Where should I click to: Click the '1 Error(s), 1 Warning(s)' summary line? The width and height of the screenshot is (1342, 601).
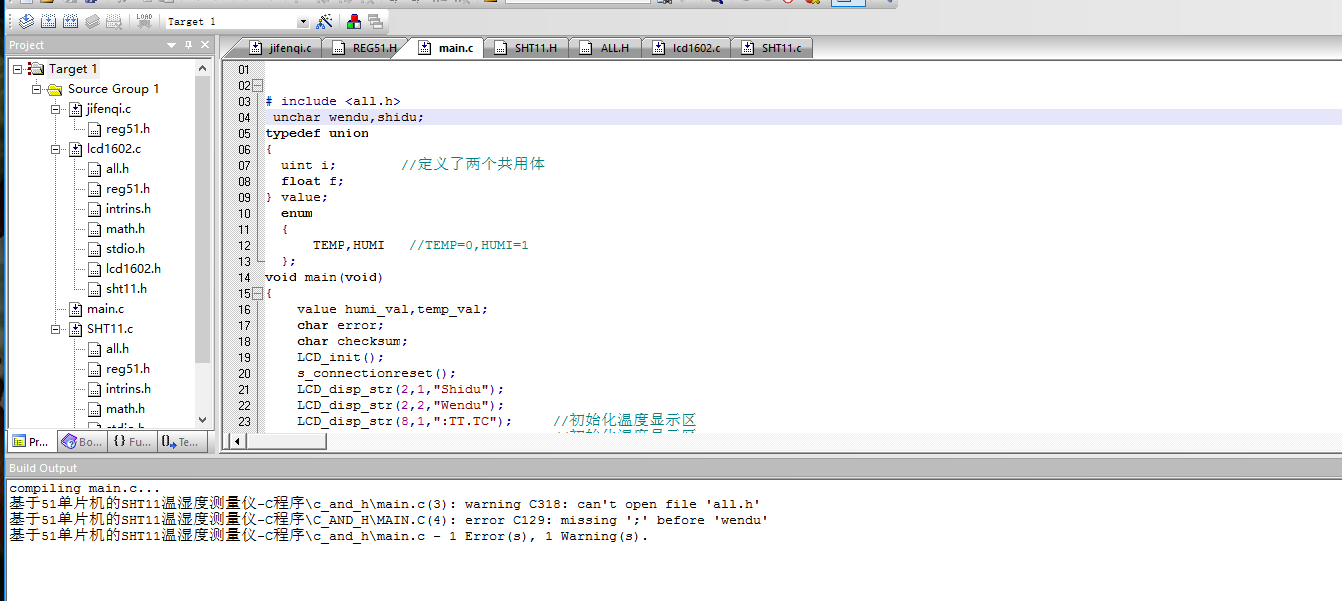(328, 536)
